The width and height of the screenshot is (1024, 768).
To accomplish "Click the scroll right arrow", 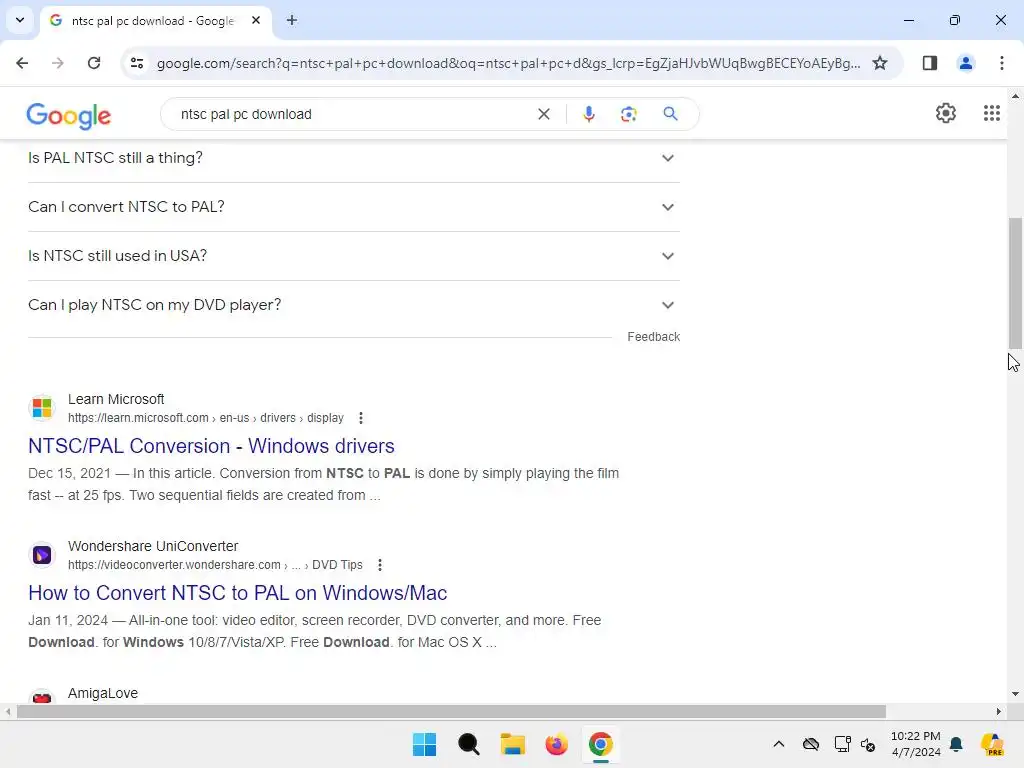I will pos(999,712).
